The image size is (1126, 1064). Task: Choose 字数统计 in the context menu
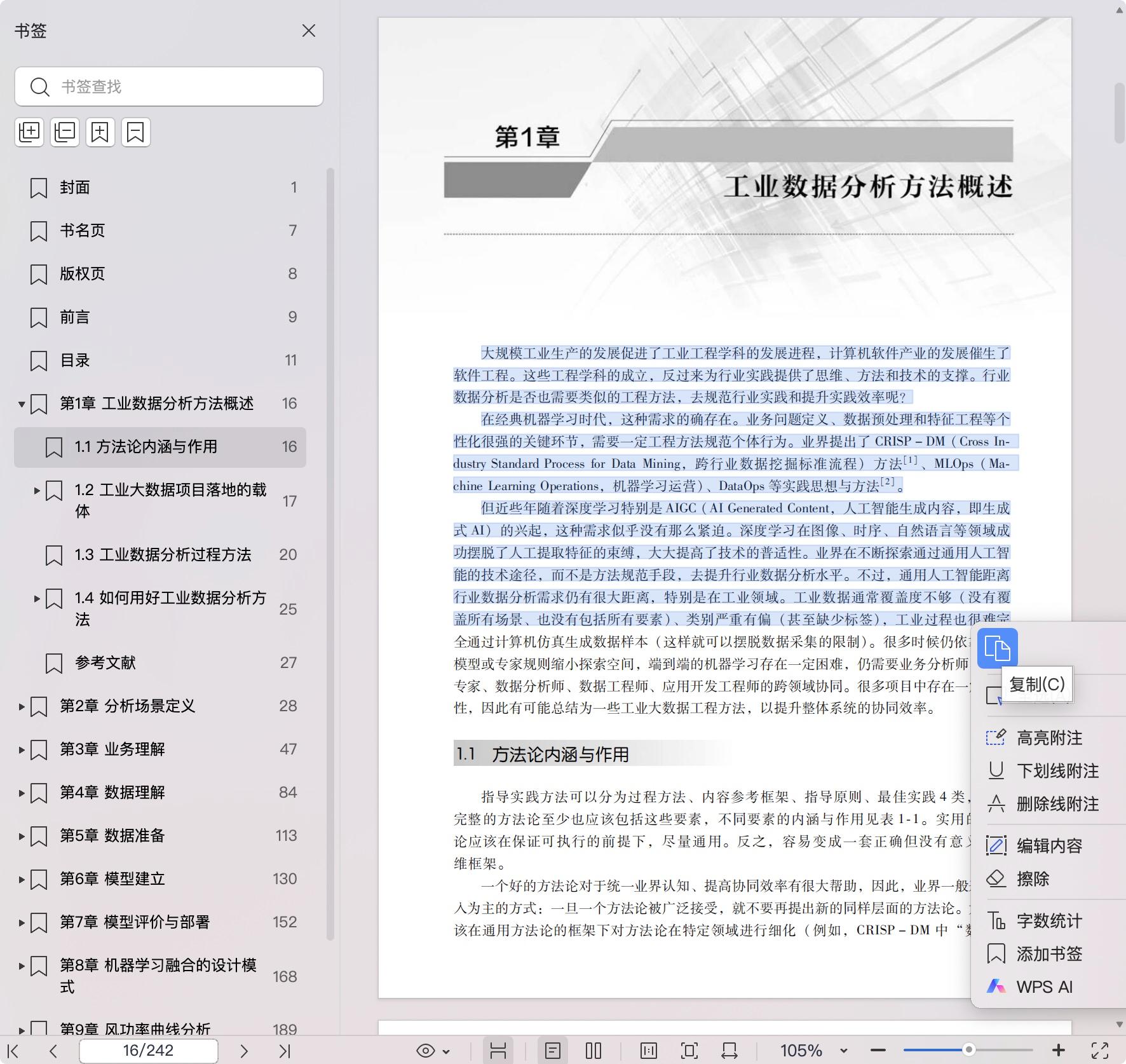(1049, 921)
